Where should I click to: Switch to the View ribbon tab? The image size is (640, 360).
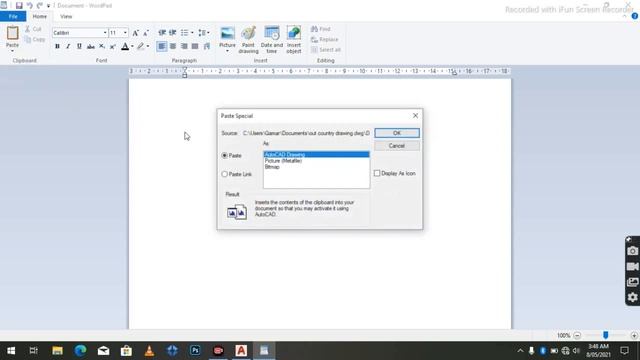[x=66, y=17]
